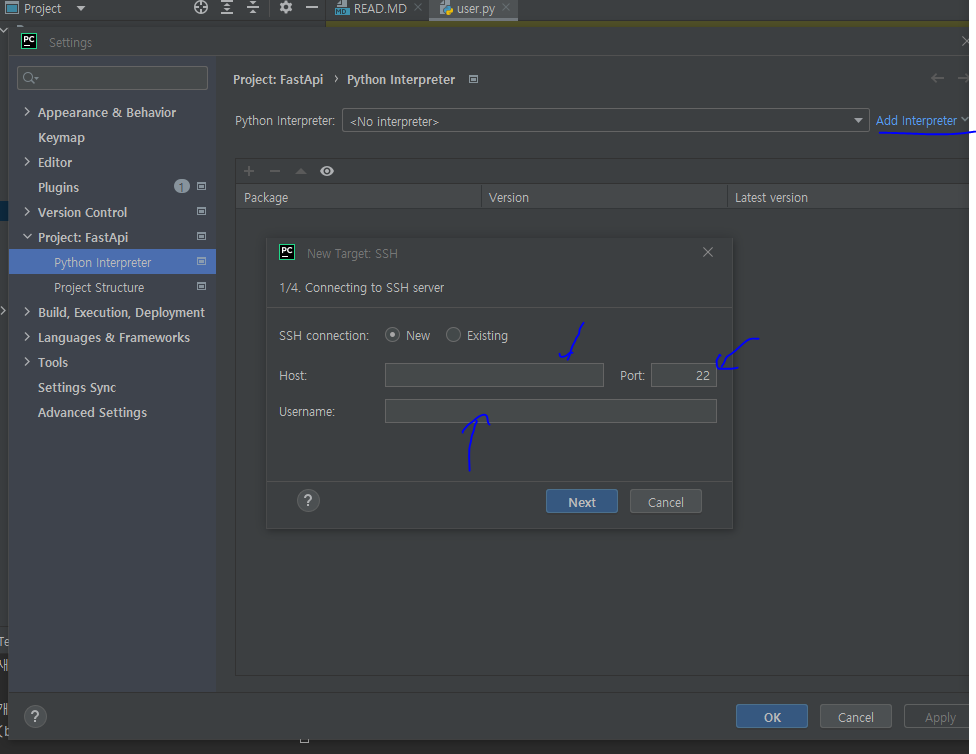Viewport: 976px width, 754px height.
Task: Open Advanced Settings page
Action: pyautogui.click(x=92, y=412)
